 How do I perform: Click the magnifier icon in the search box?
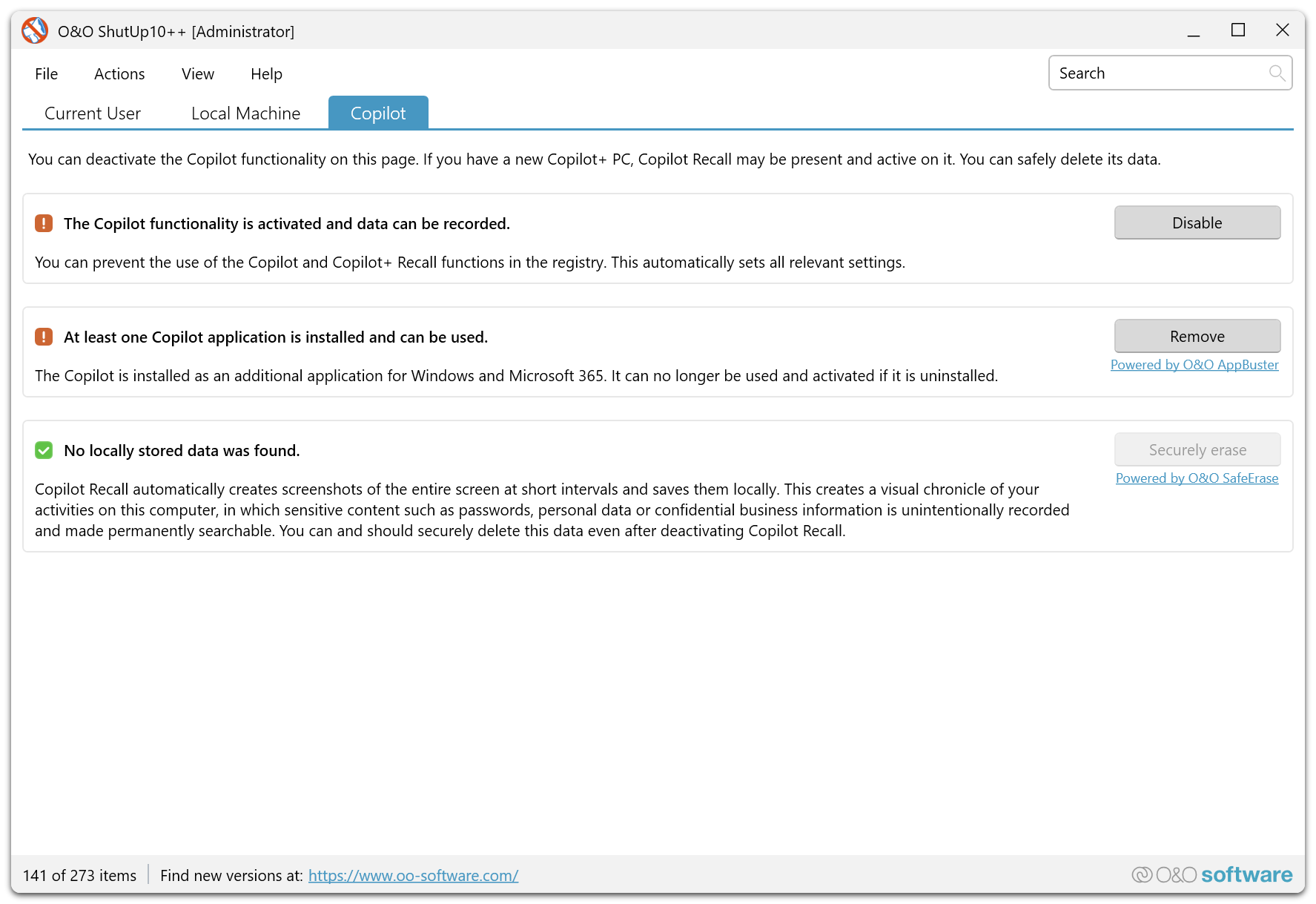(x=1277, y=73)
